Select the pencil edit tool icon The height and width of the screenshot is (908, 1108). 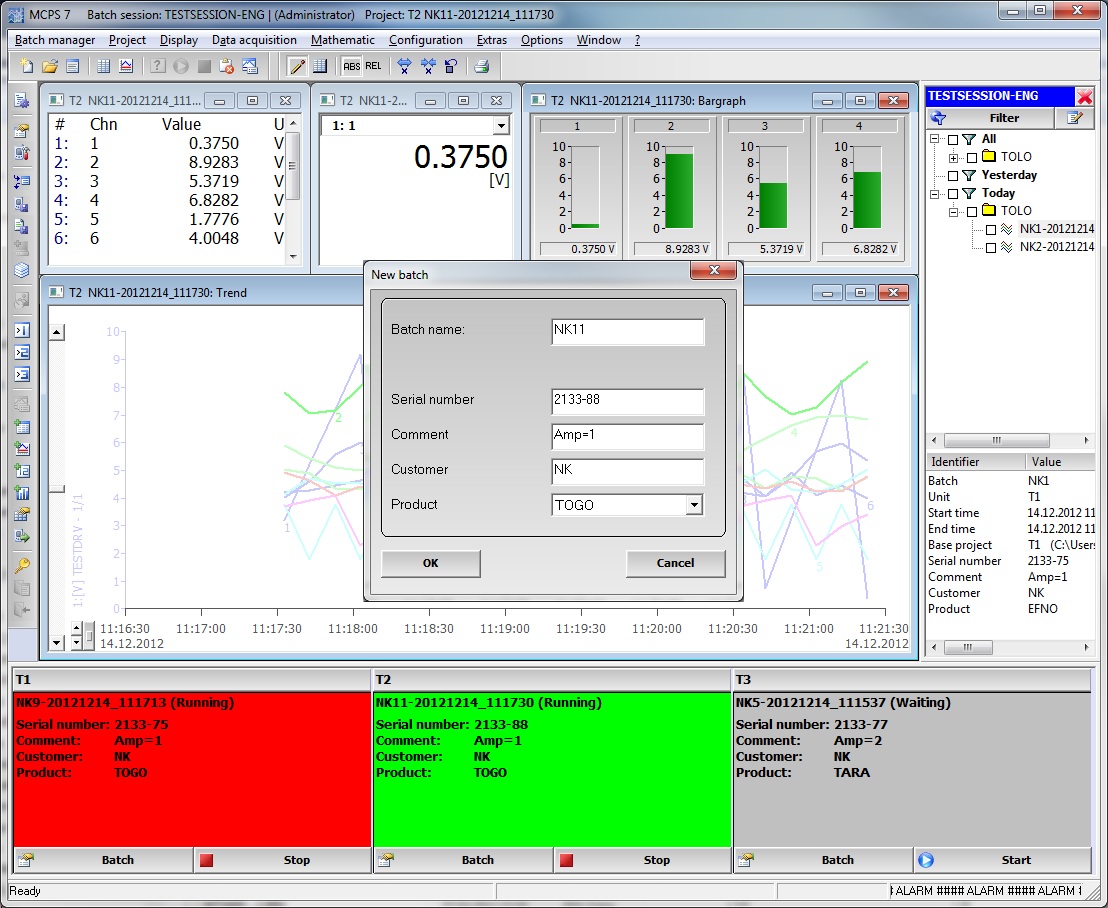[297, 67]
